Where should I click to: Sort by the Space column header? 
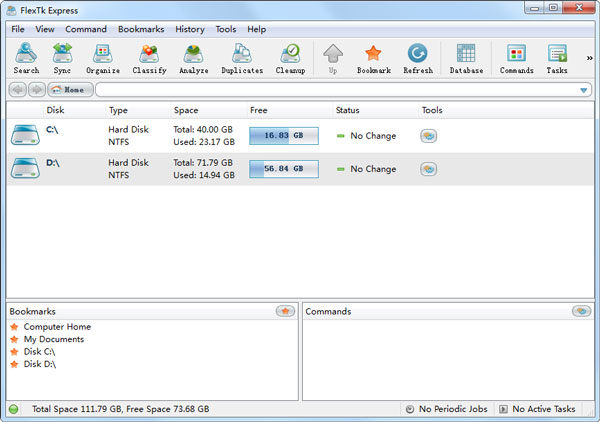click(x=186, y=111)
